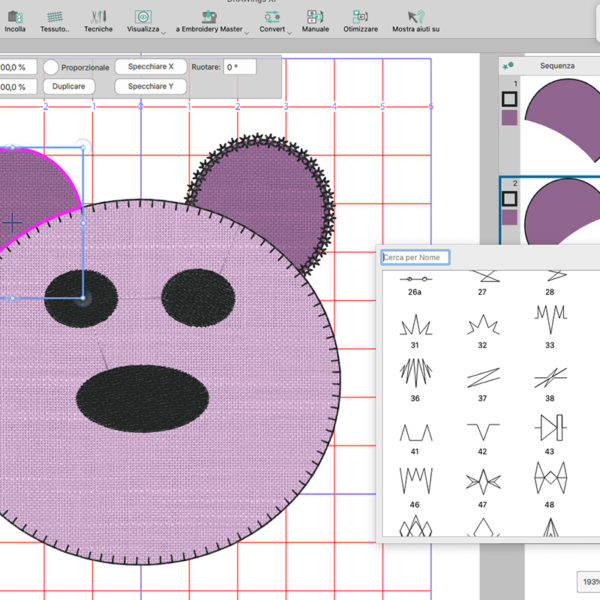Select stitch pattern 38
This screenshot has width=600, height=600.
(x=550, y=384)
